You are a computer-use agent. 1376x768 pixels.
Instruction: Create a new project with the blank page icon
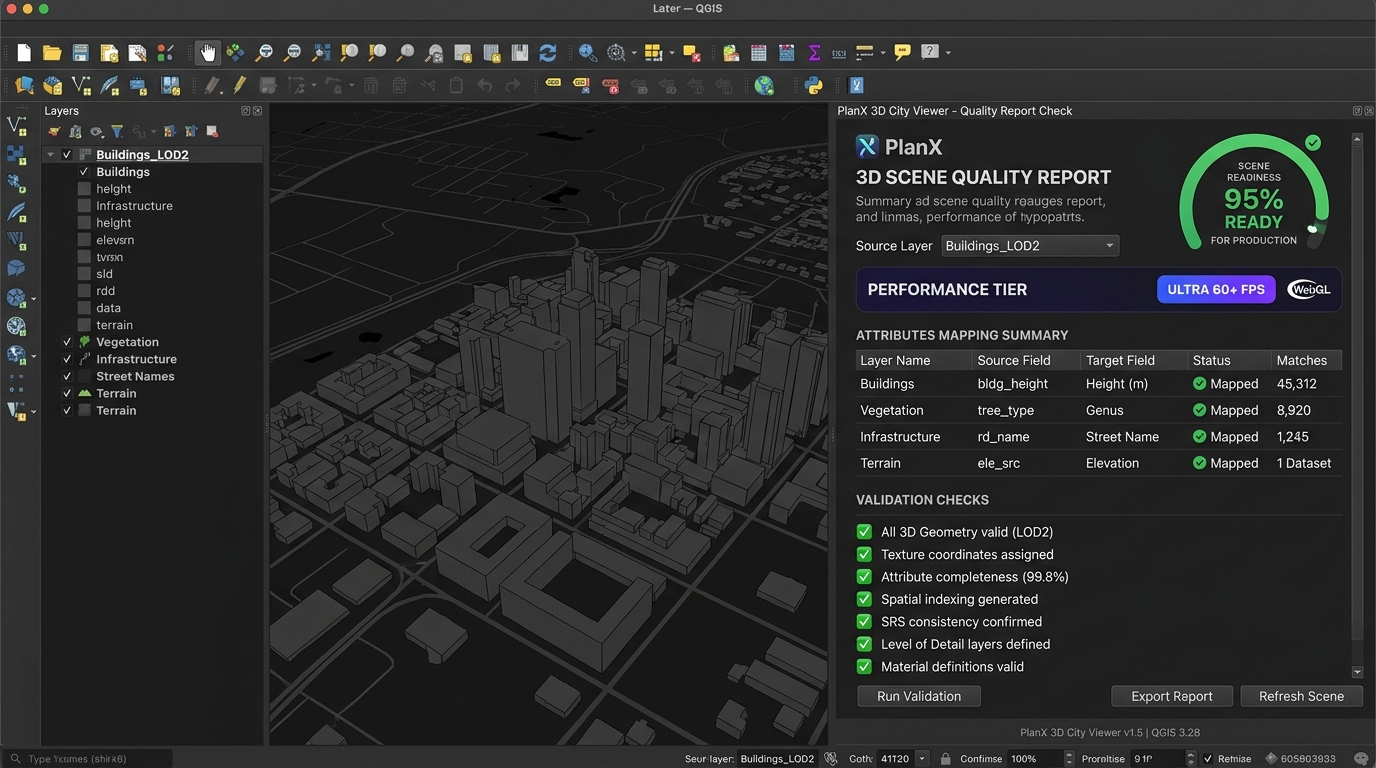click(24, 53)
